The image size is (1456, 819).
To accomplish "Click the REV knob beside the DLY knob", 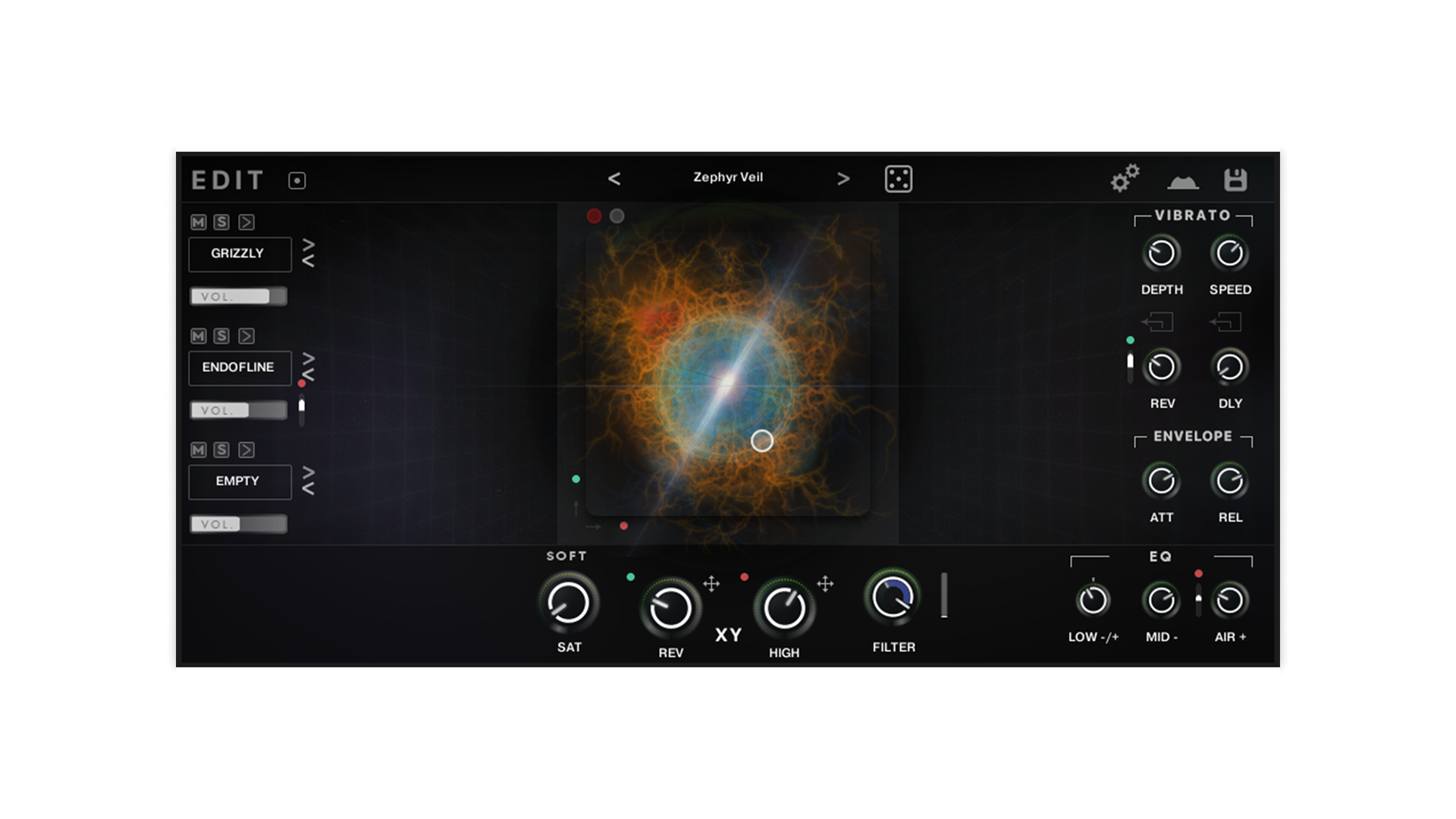I will (x=1161, y=367).
